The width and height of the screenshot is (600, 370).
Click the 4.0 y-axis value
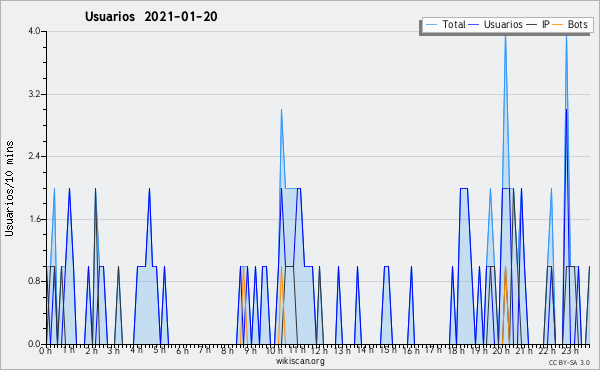pos(34,31)
